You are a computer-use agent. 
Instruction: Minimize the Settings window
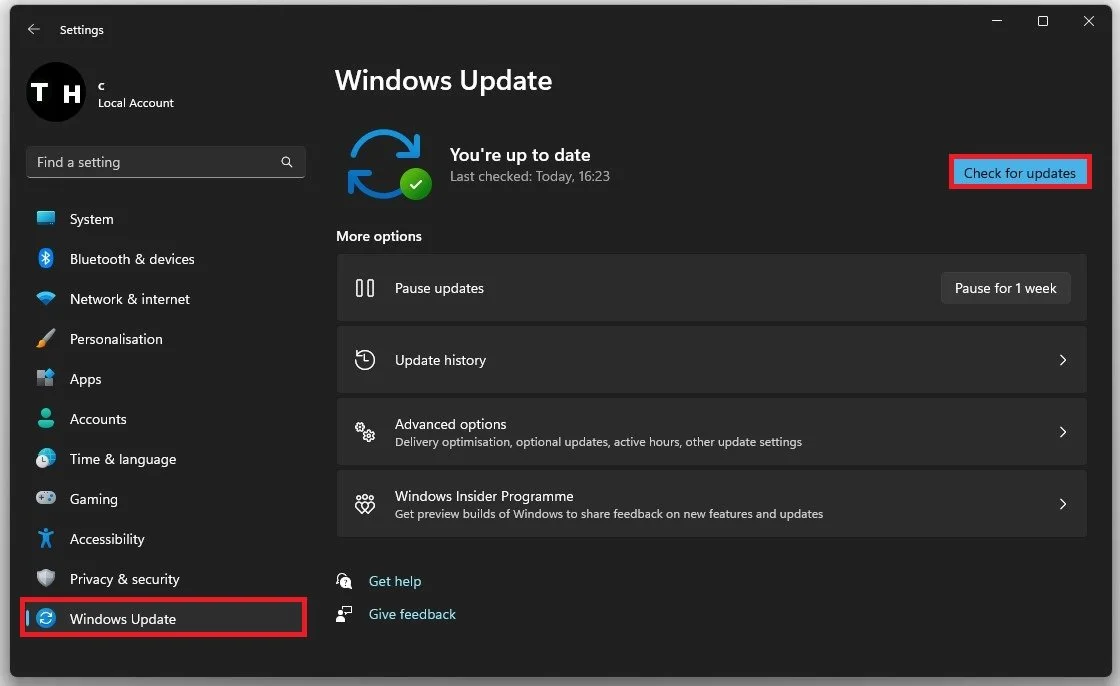pos(997,21)
